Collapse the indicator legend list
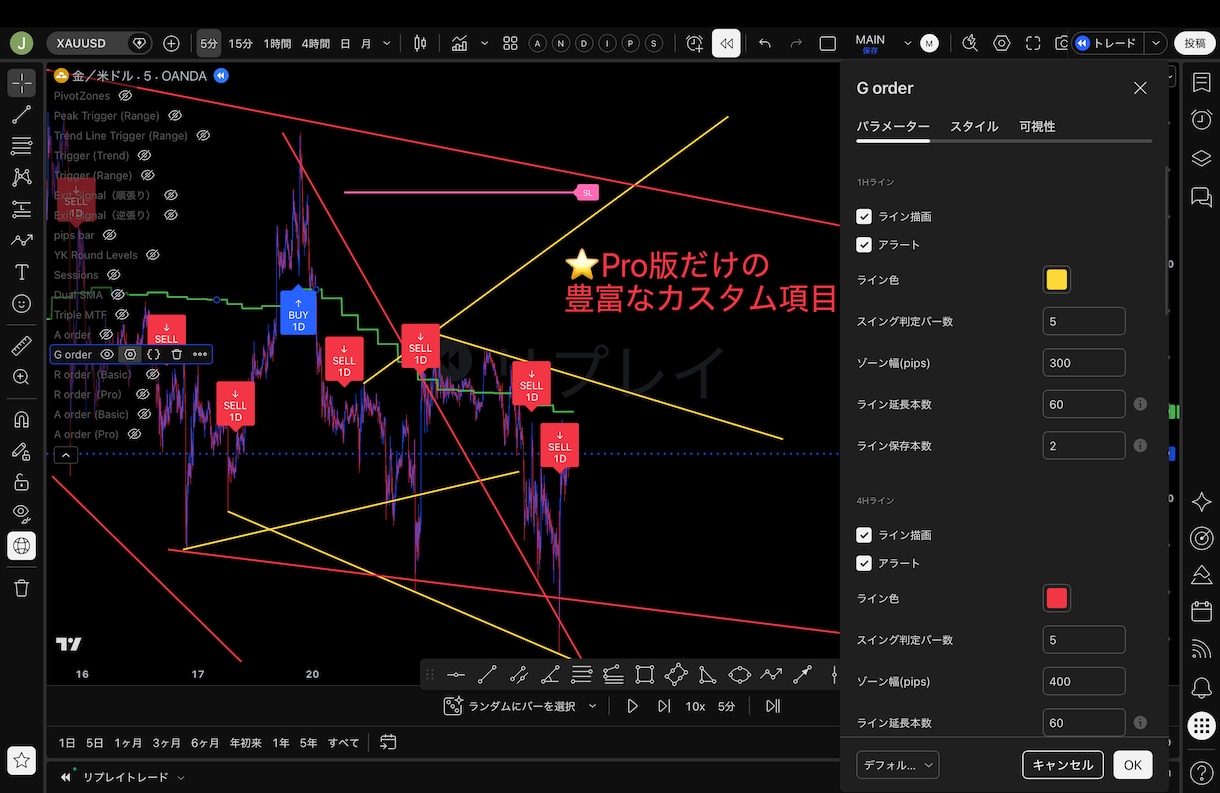Screen dimensions: 1220x793 click(66, 455)
